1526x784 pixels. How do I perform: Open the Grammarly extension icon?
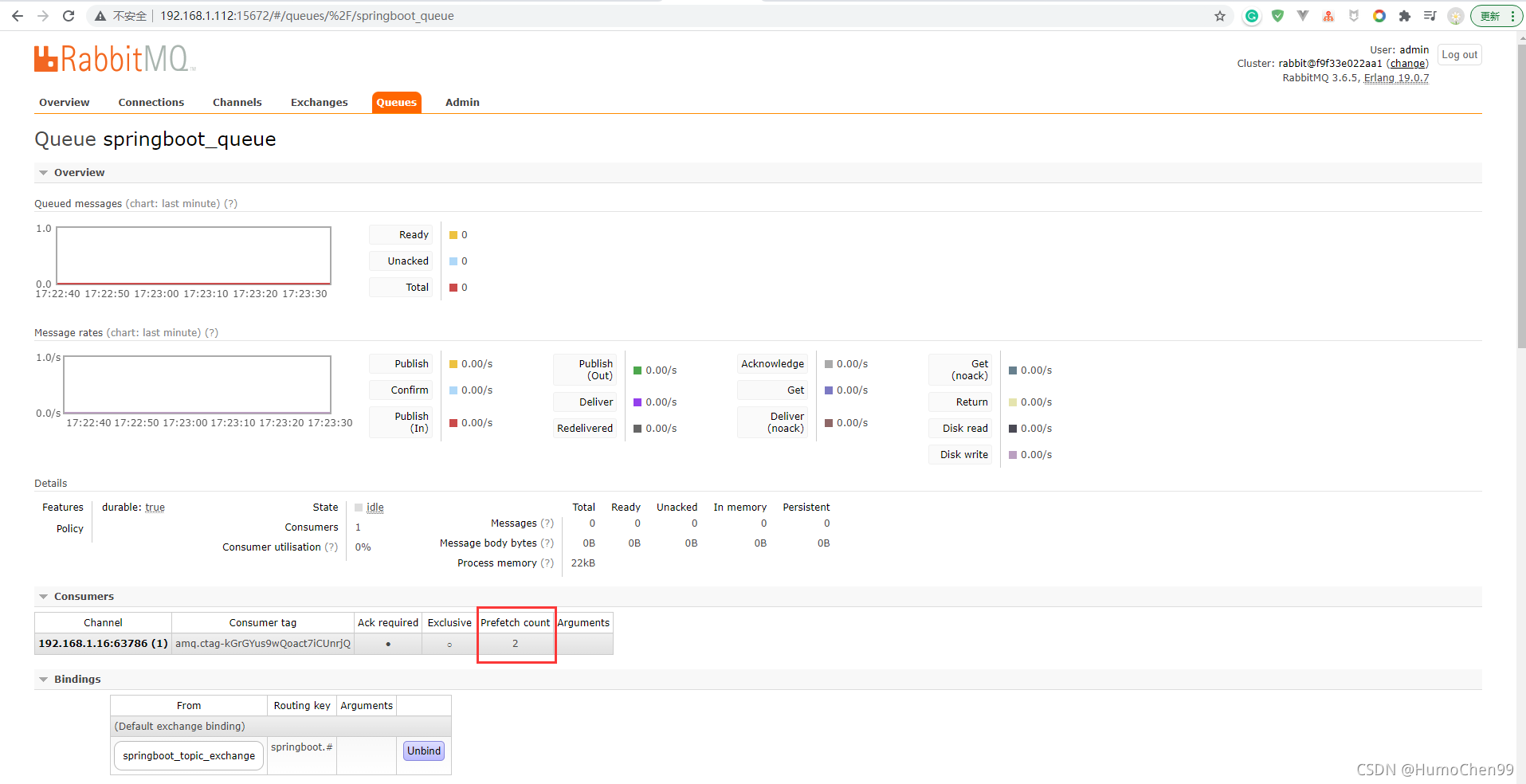pos(1252,16)
